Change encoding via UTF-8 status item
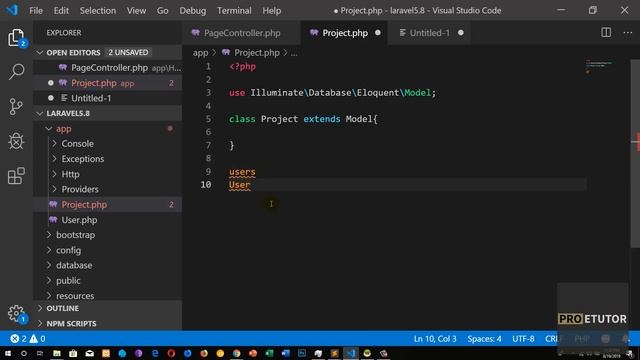640x360 pixels. (x=523, y=339)
